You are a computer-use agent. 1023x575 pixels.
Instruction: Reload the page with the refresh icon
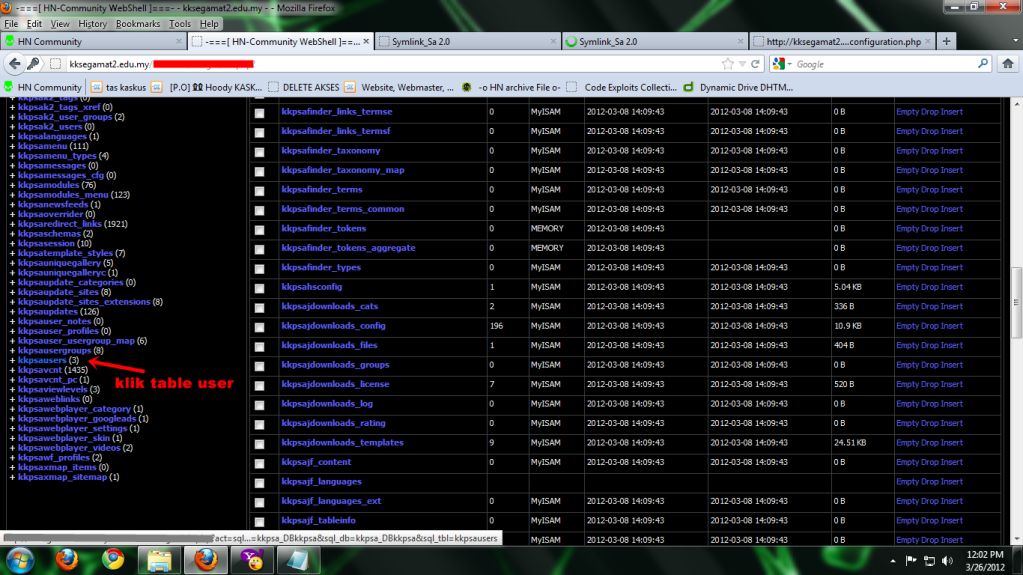pyautogui.click(x=755, y=64)
